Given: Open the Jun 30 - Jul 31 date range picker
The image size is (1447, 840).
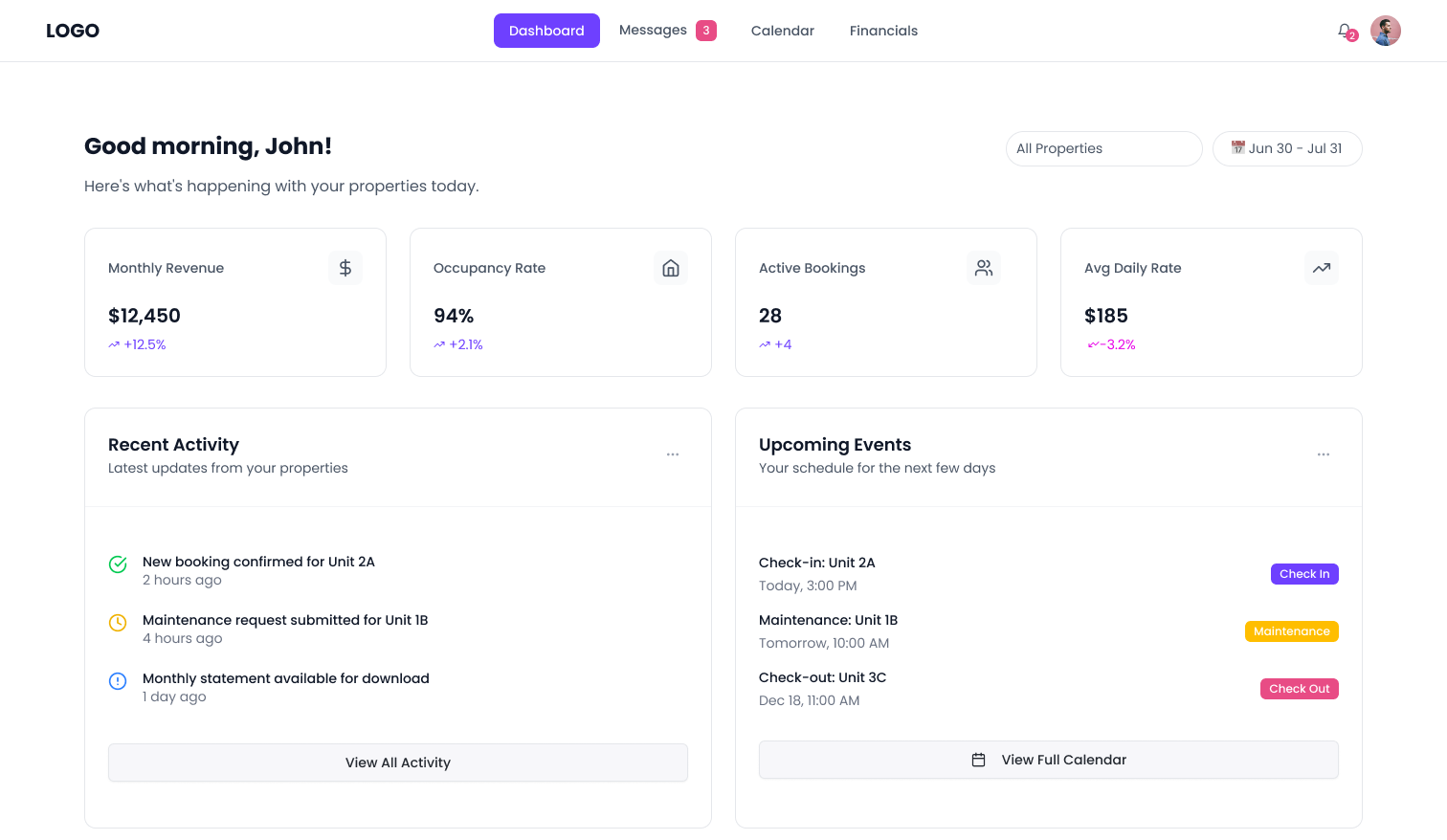Looking at the screenshot, I should coord(1287,148).
